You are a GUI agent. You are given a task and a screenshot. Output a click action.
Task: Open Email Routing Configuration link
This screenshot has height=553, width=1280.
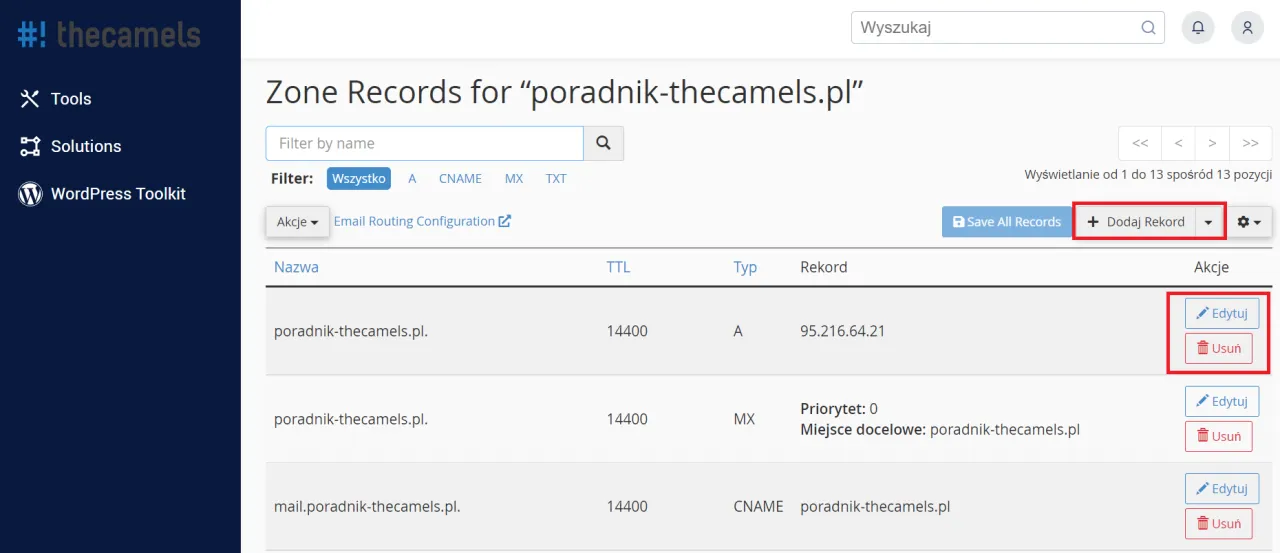(422, 221)
